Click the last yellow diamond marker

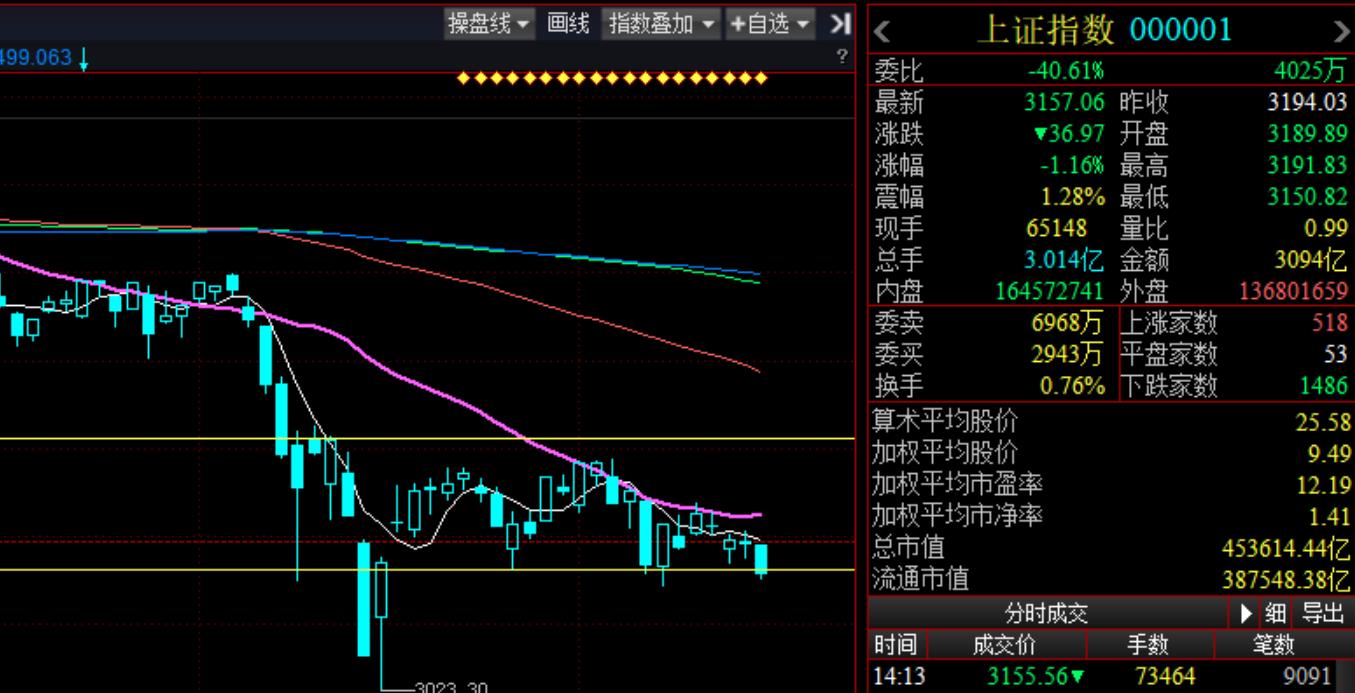pyautogui.click(x=762, y=78)
